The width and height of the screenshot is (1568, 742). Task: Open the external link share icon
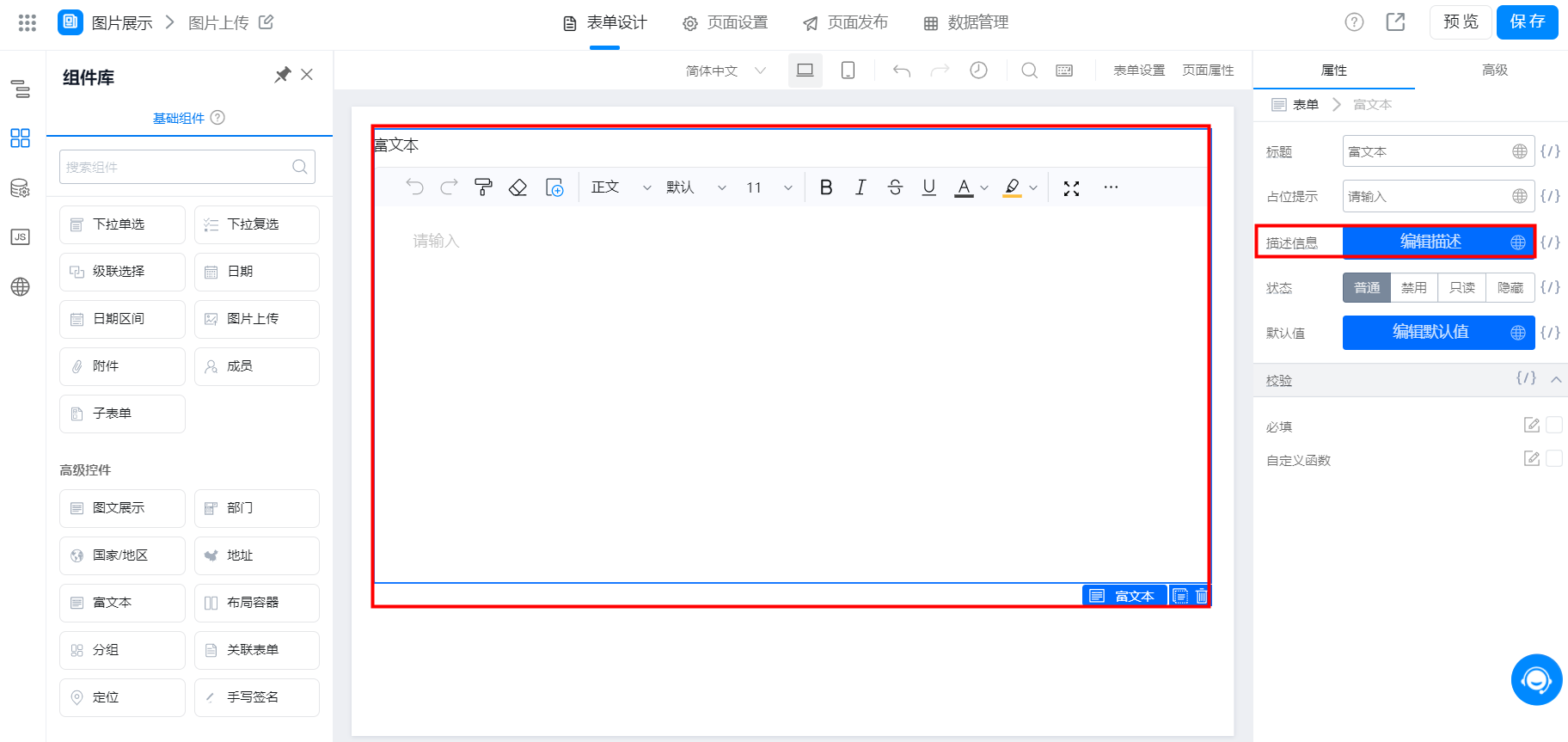(x=1395, y=22)
